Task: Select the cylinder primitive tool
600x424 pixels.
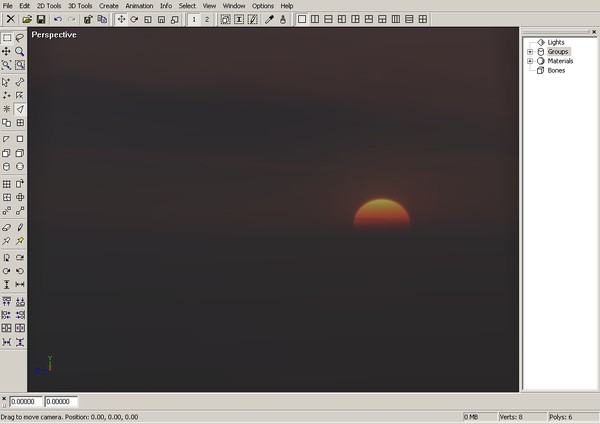Action: [x=7, y=166]
